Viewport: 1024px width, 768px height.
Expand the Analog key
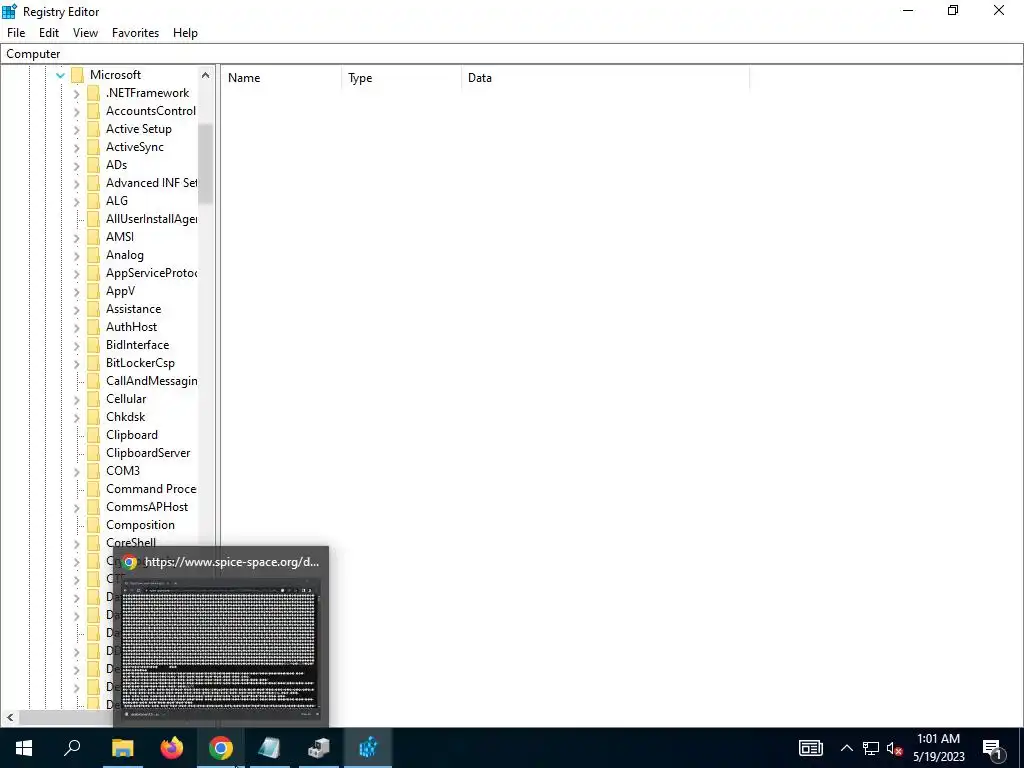pyautogui.click(x=76, y=255)
